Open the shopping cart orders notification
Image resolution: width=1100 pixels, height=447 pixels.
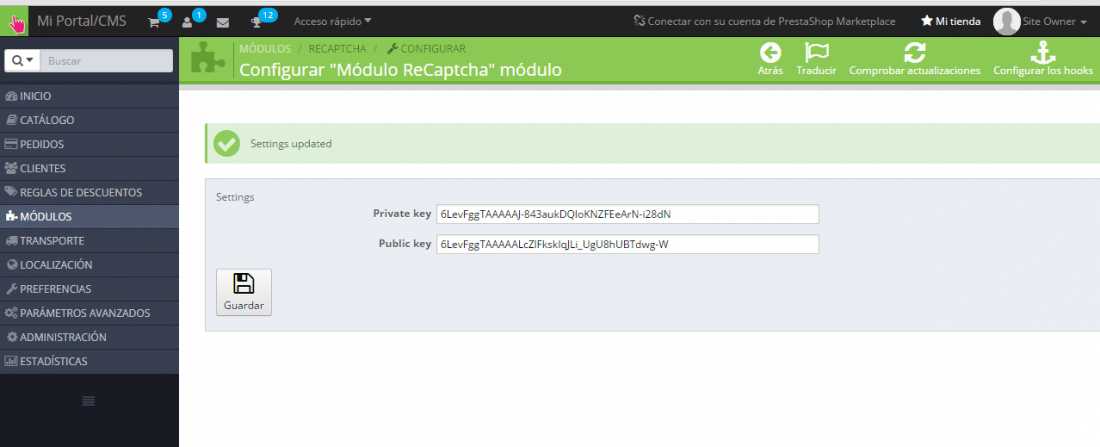point(154,22)
